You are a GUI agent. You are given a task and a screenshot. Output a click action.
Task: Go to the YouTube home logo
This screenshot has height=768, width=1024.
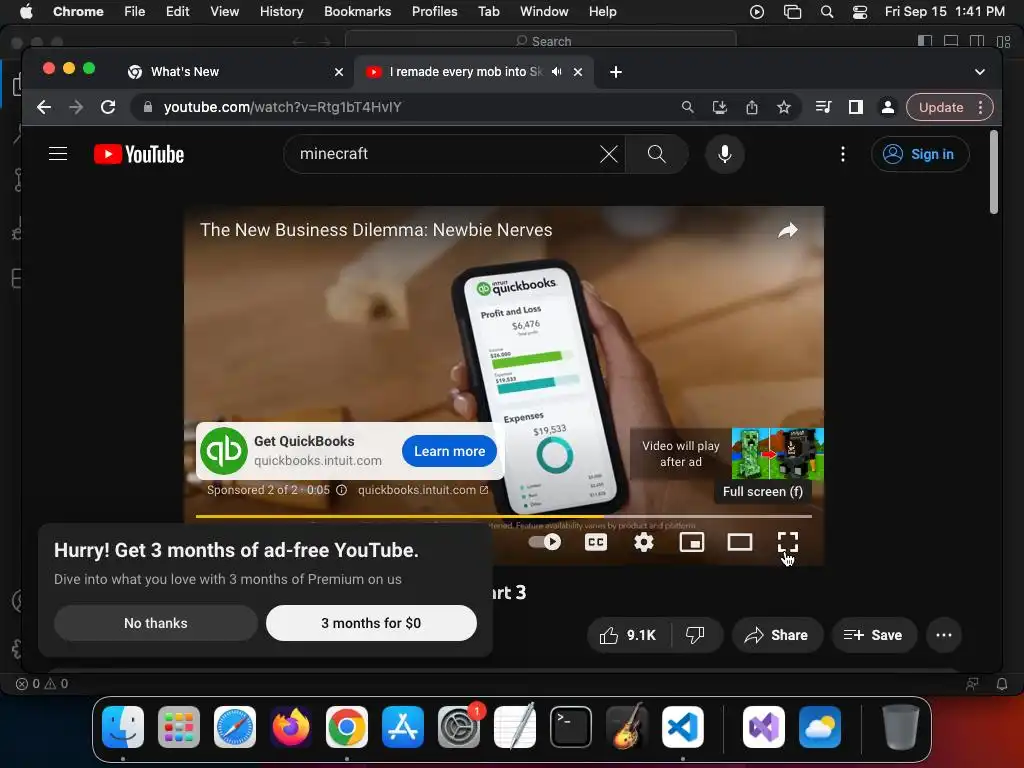pyautogui.click(x=139, y=154)
